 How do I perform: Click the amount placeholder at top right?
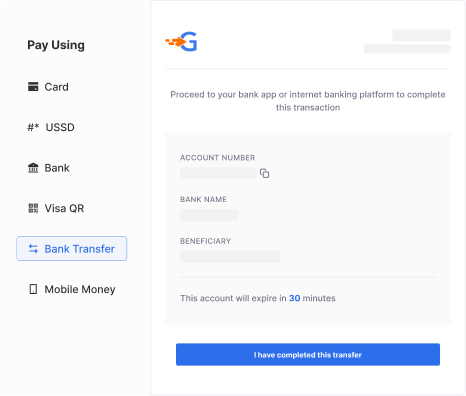point(421,35)
